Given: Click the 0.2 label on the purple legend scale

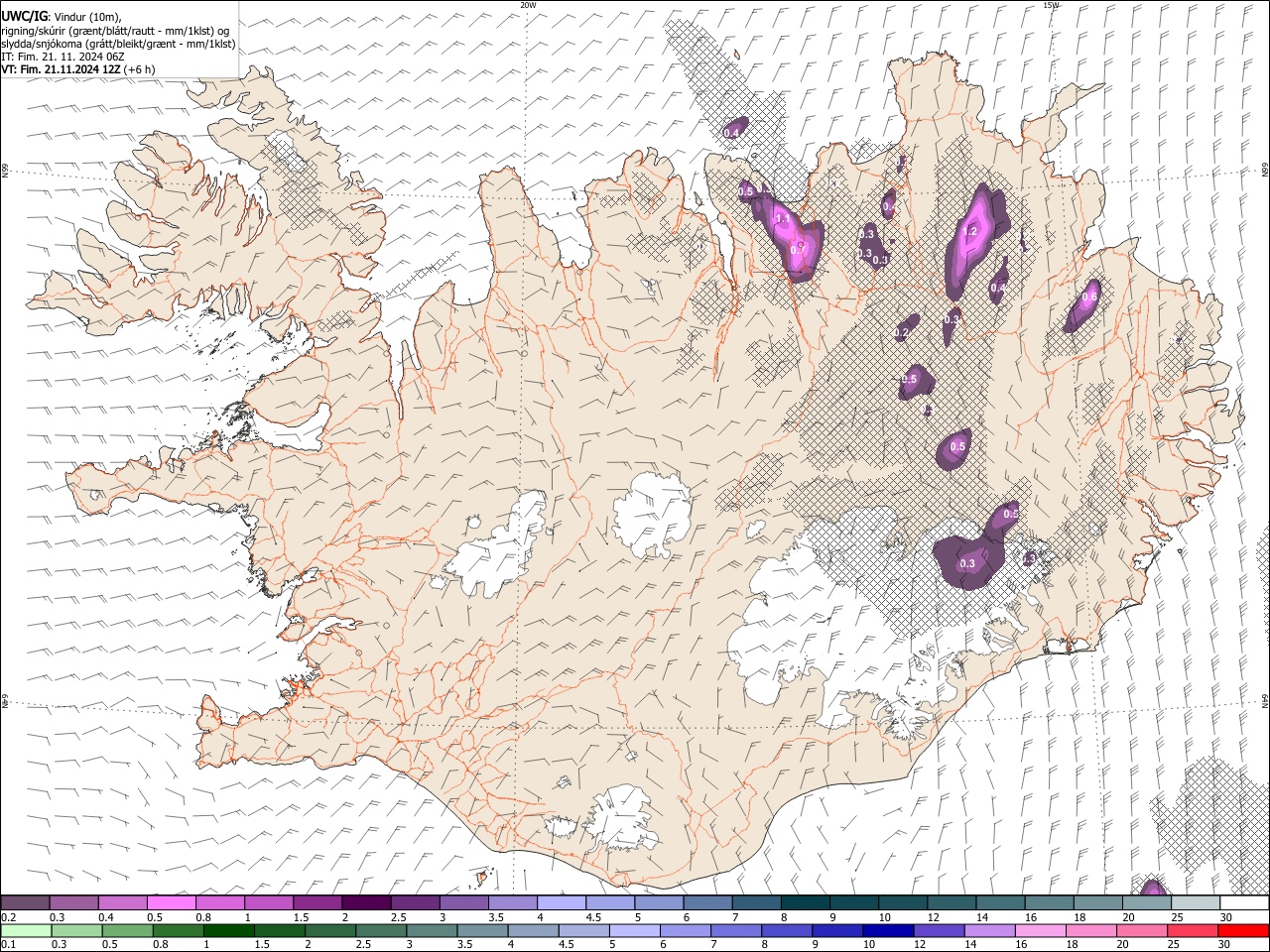Looking at the screenshot, I should (x=8, y=917).
